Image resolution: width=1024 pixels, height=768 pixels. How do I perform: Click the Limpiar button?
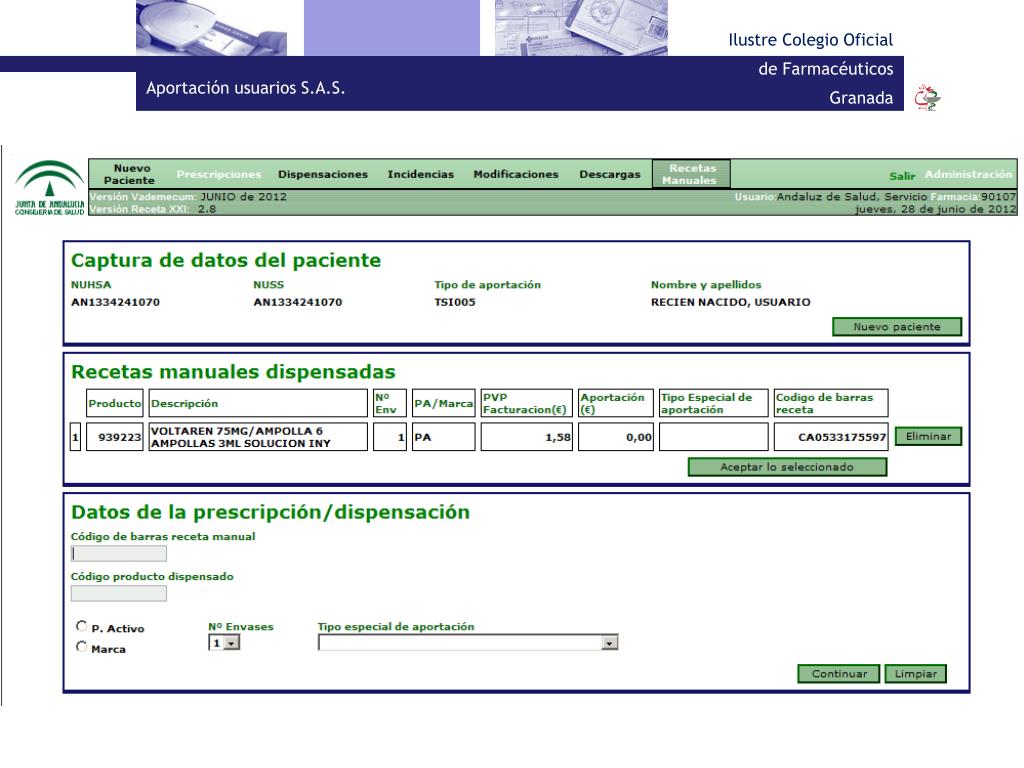pyautogui.click(x=916, y=673)
